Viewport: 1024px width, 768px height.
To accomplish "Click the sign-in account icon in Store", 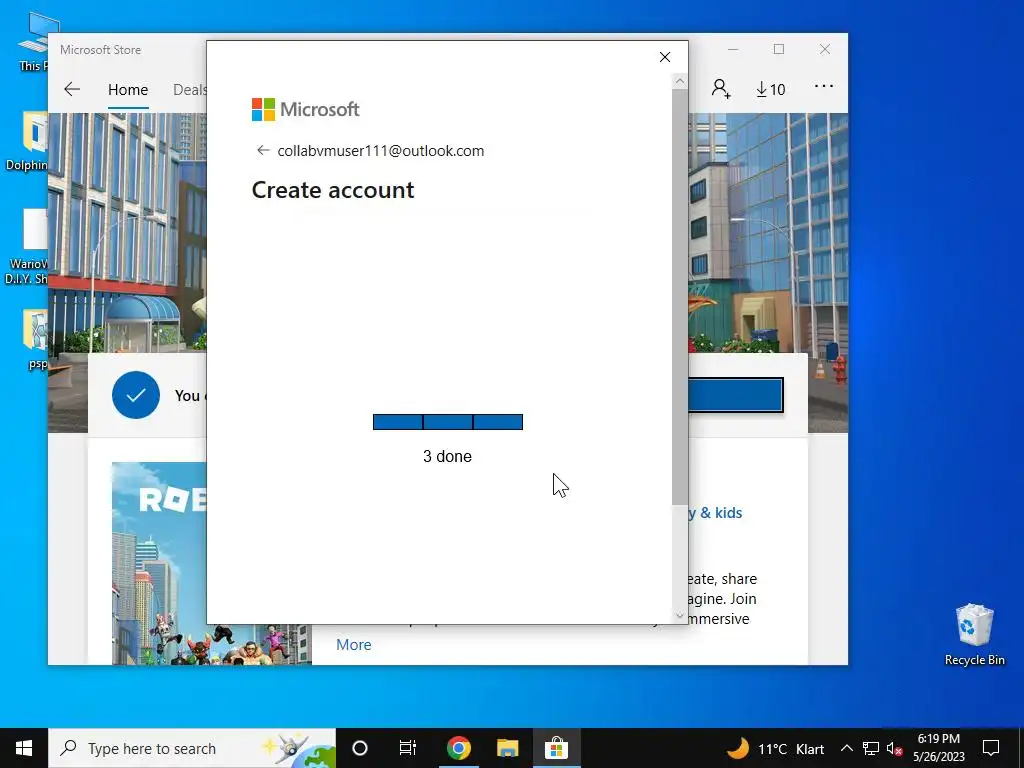I will 721,89.
